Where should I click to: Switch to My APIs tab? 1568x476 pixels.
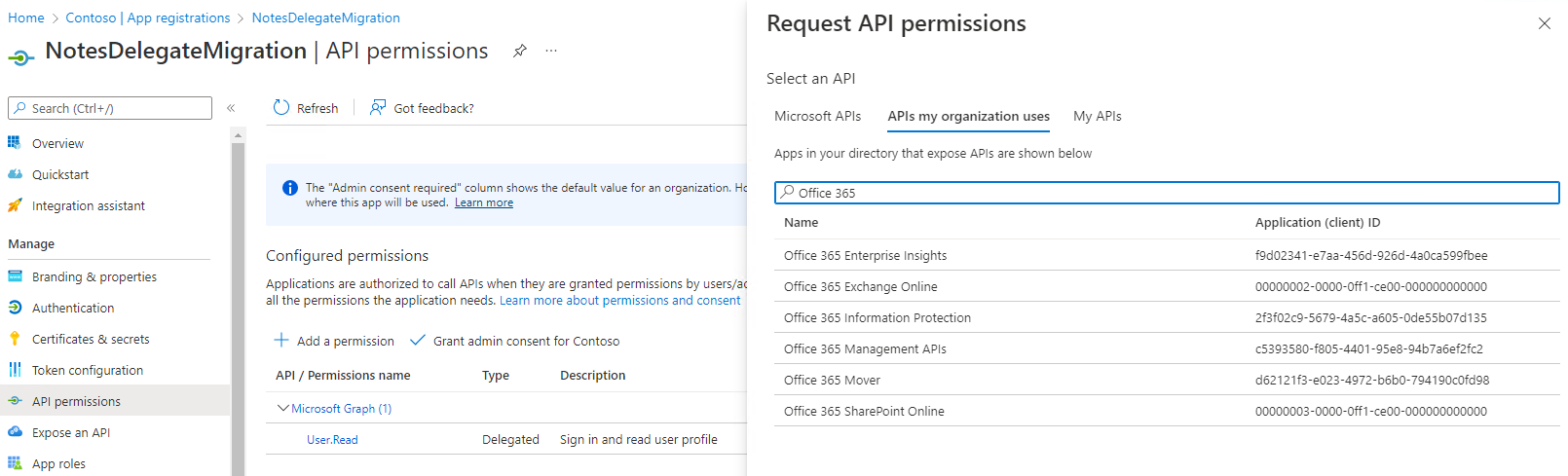1097,116
